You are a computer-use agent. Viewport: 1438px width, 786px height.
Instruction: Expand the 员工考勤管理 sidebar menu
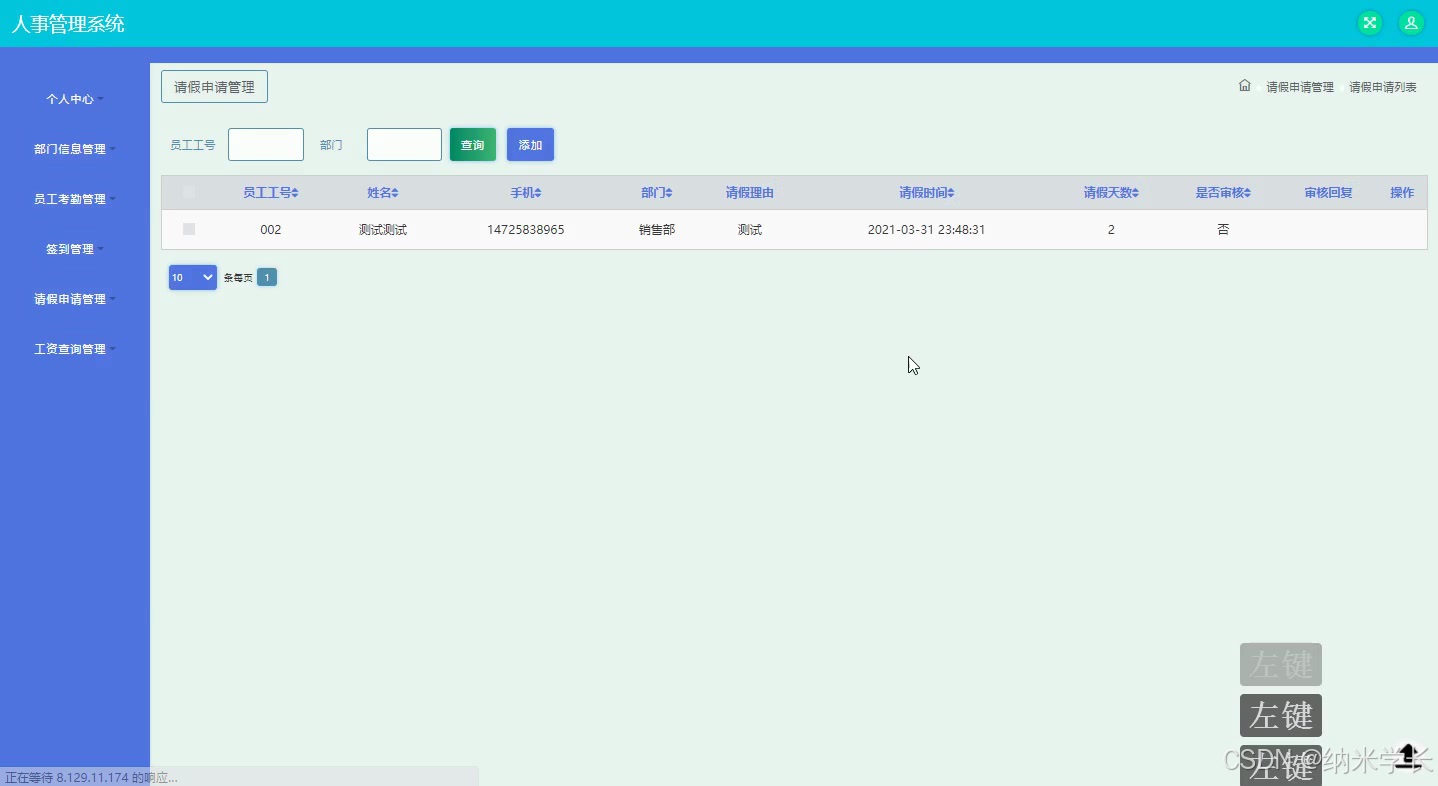[x=75, y=199]
